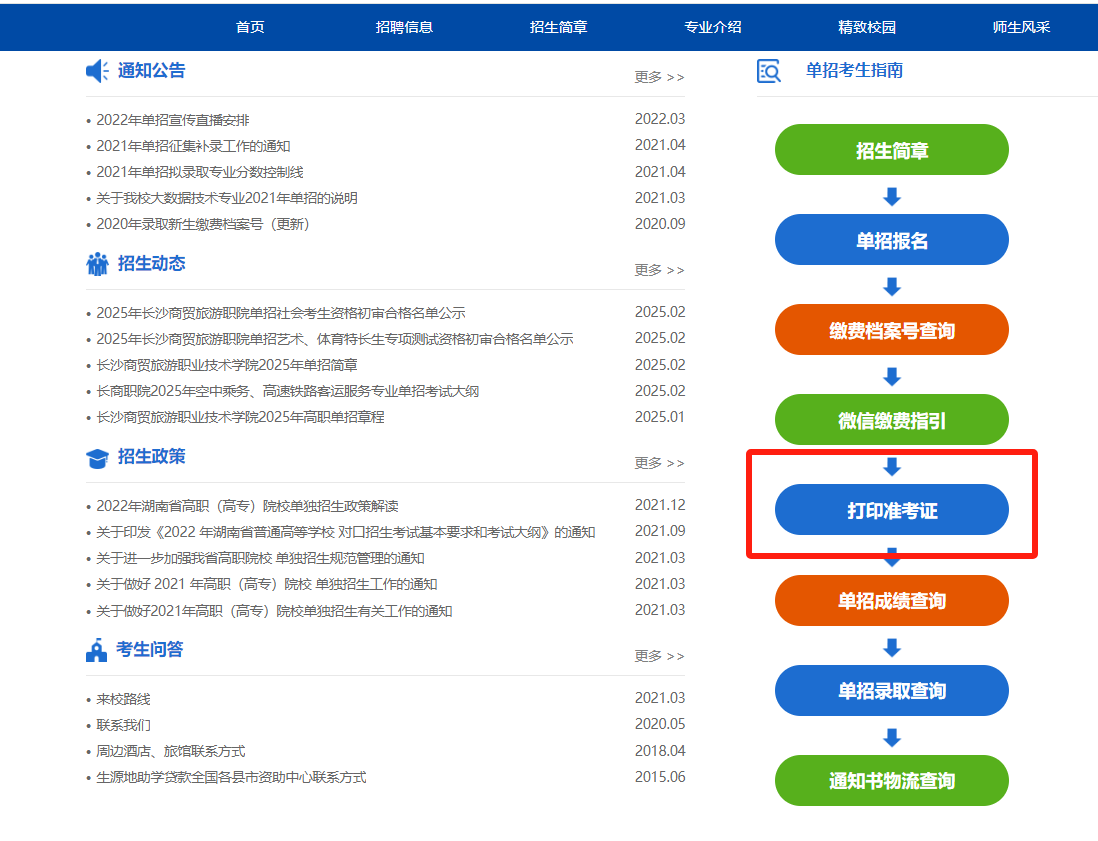Open 对口招生考试基本要求和考试大纲的通知
Viewport: 1098px width, 841px height.
pyautogui.click(x=346, y=532)
